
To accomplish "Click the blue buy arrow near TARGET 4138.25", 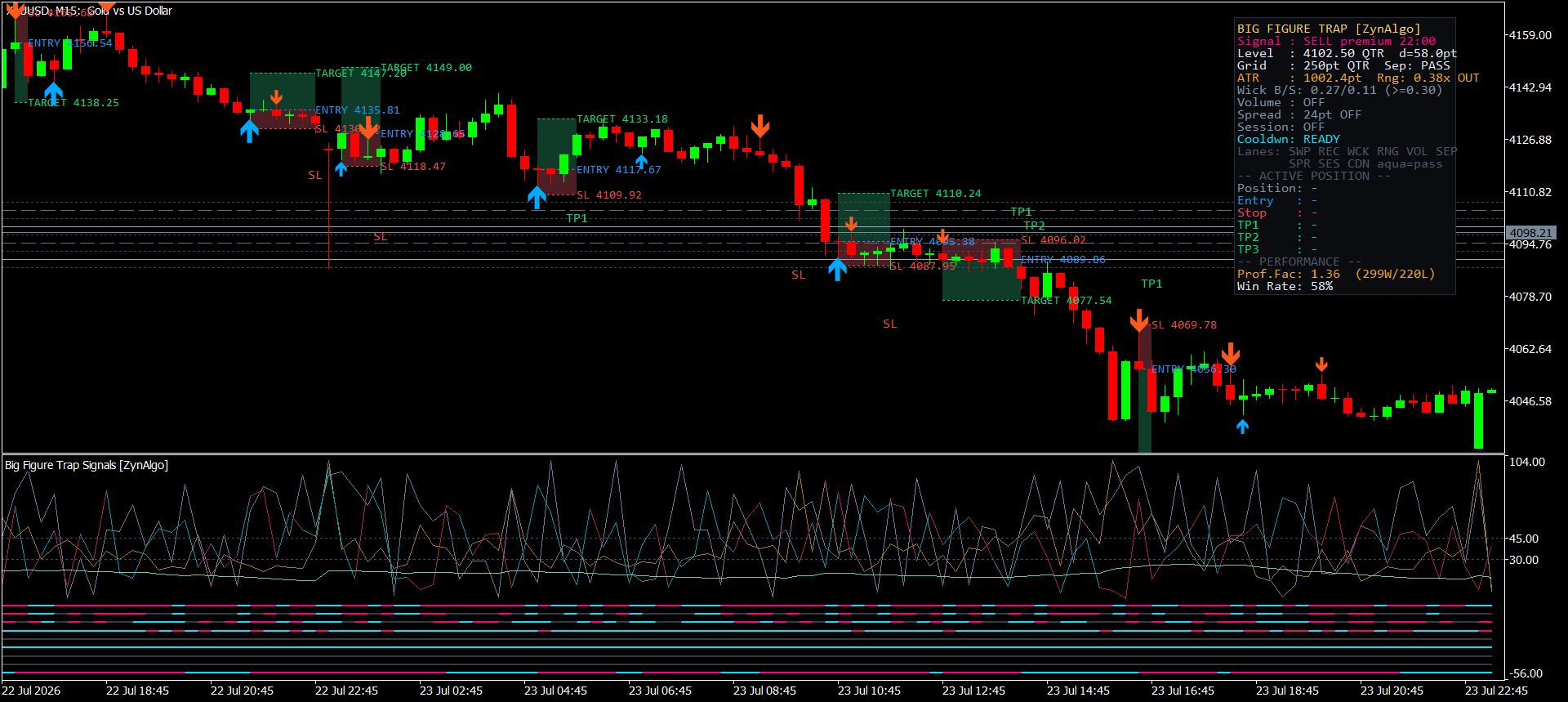I will [54, 92].
